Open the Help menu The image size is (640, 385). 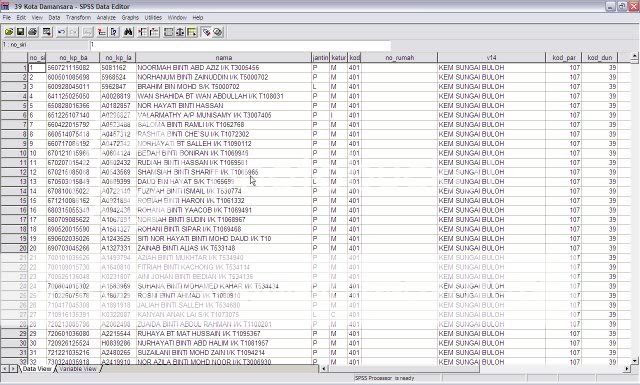click(198, 18)
